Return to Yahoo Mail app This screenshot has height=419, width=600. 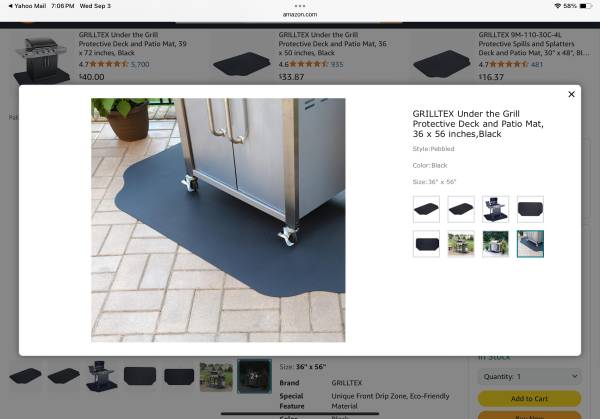click(27, 6)
